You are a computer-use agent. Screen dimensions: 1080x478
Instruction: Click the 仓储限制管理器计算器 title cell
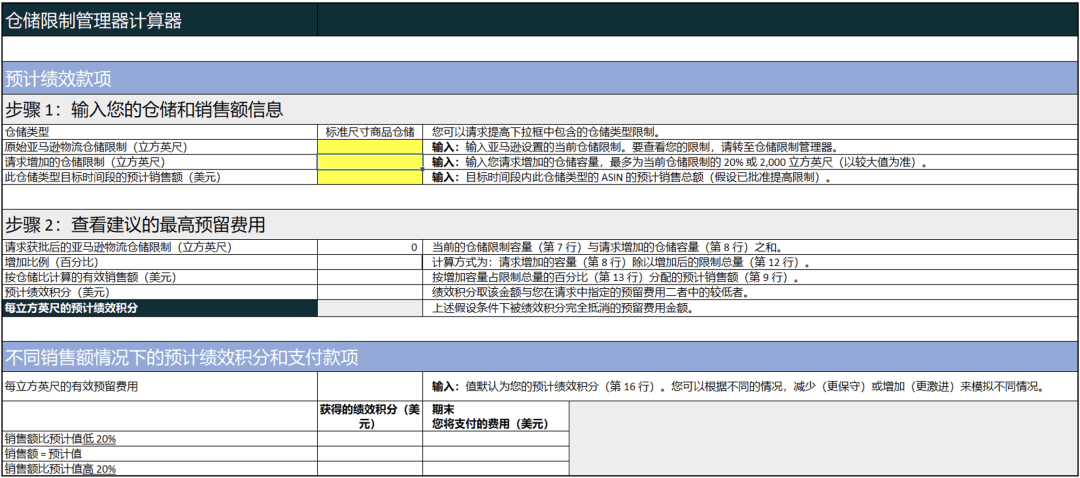coord(160,20)
